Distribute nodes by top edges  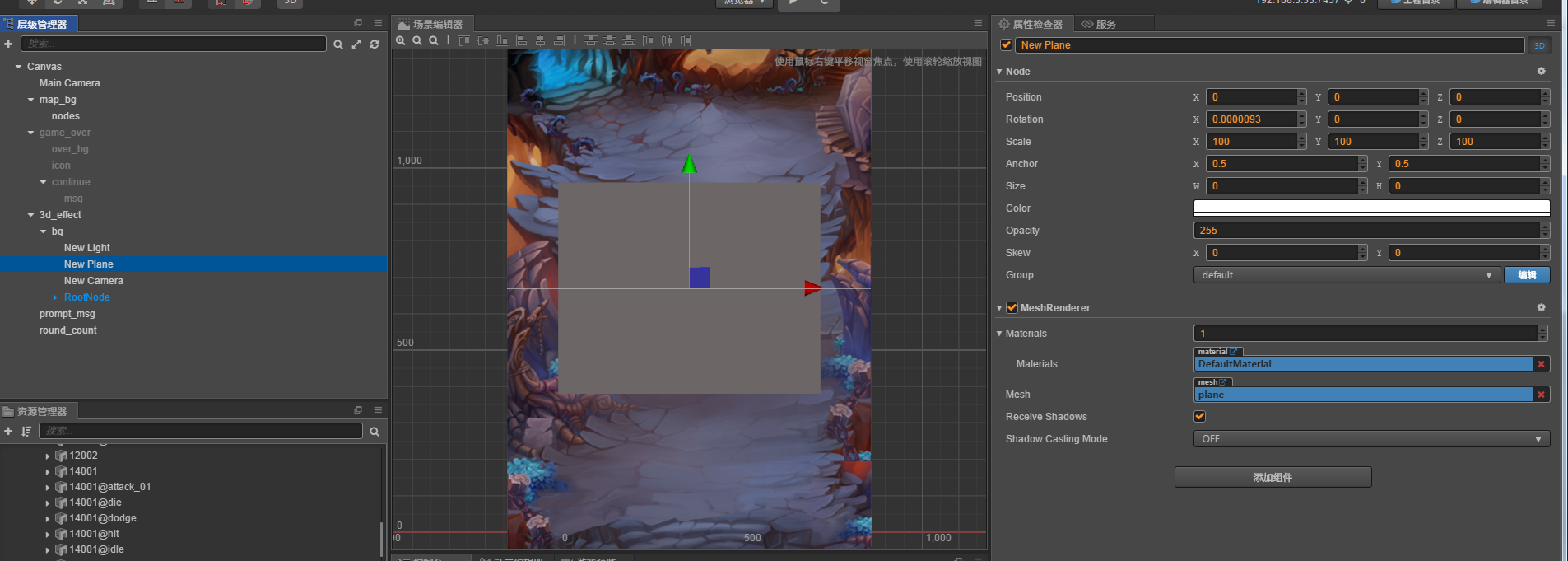(x=591, y=40)
